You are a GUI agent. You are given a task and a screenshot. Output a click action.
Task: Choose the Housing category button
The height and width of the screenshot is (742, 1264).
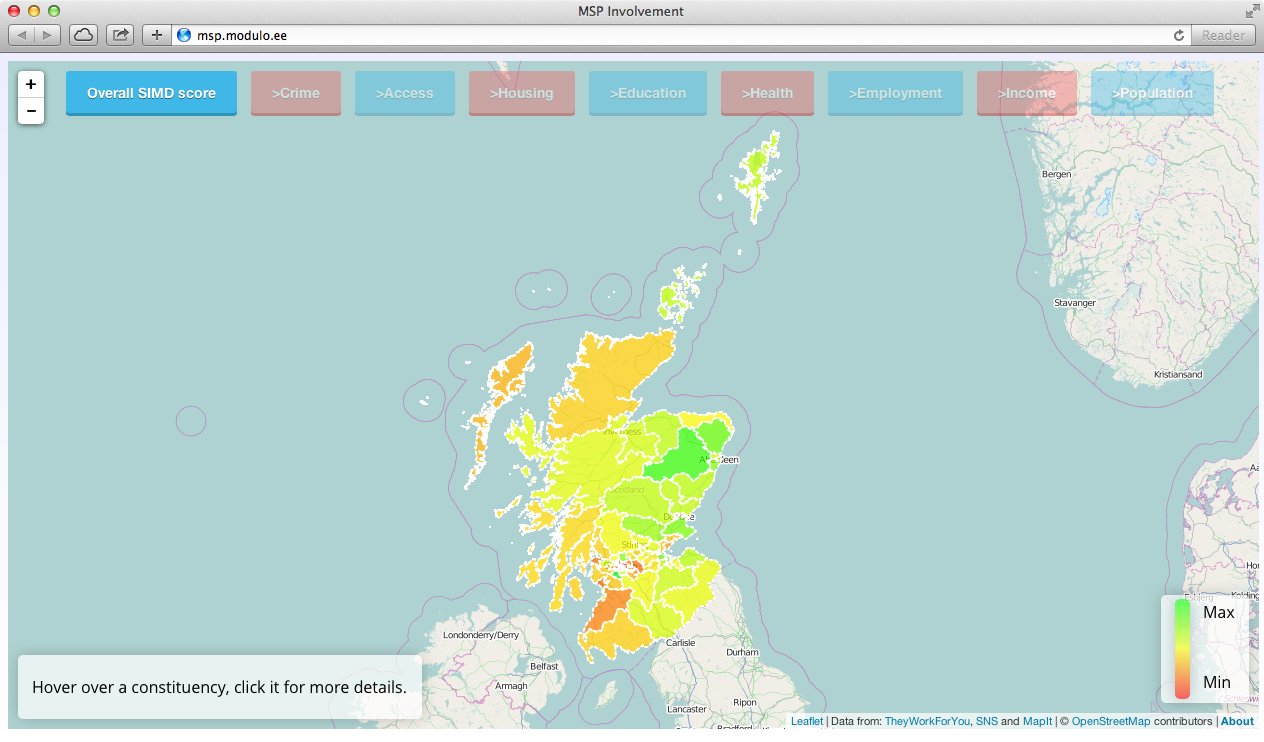pyautogui.click(x=521, y=93)
